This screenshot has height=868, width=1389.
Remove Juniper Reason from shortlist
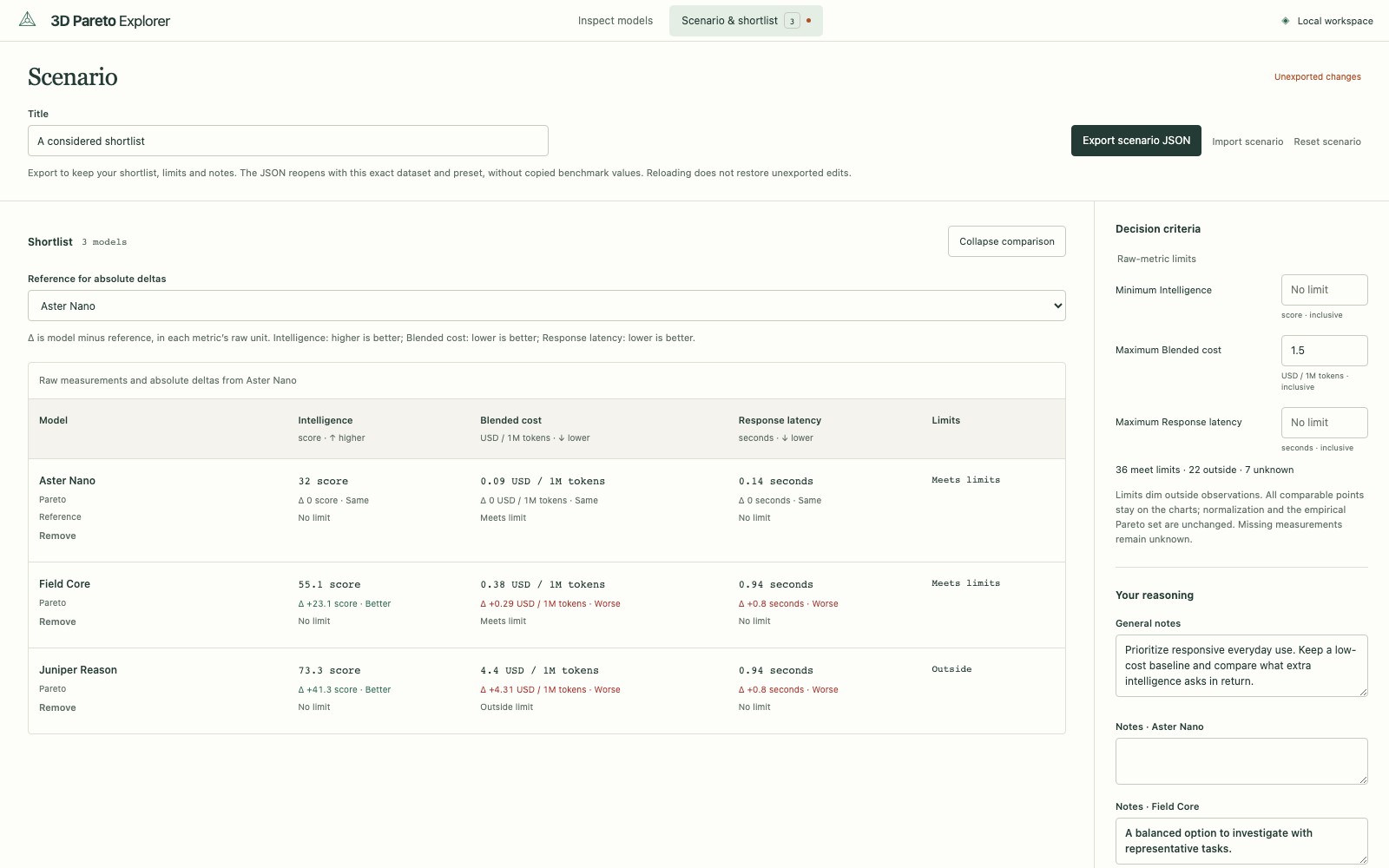pyautogui.click(x=57, y=707)
